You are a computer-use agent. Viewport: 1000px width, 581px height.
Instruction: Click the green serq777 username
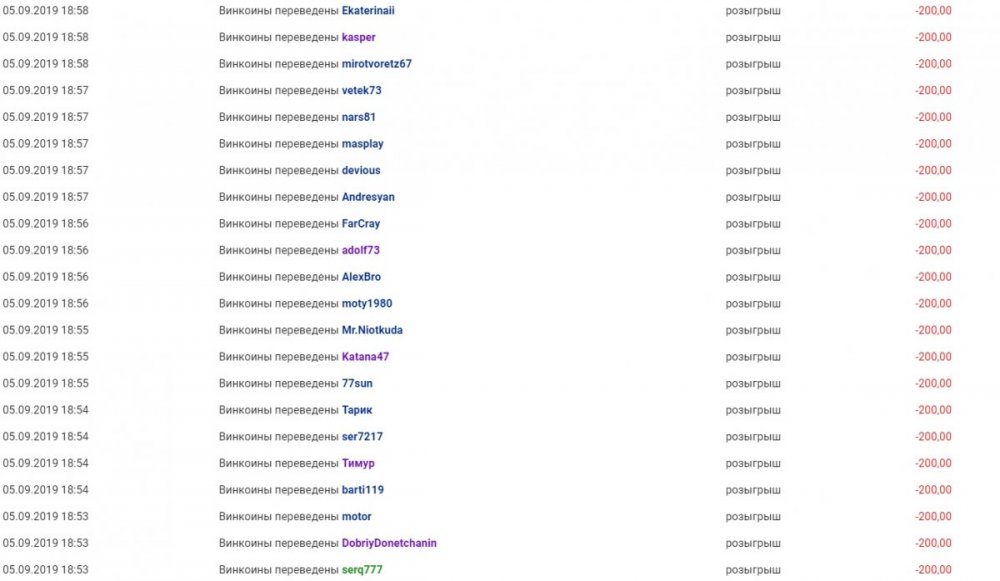click(x=362, y=570)
